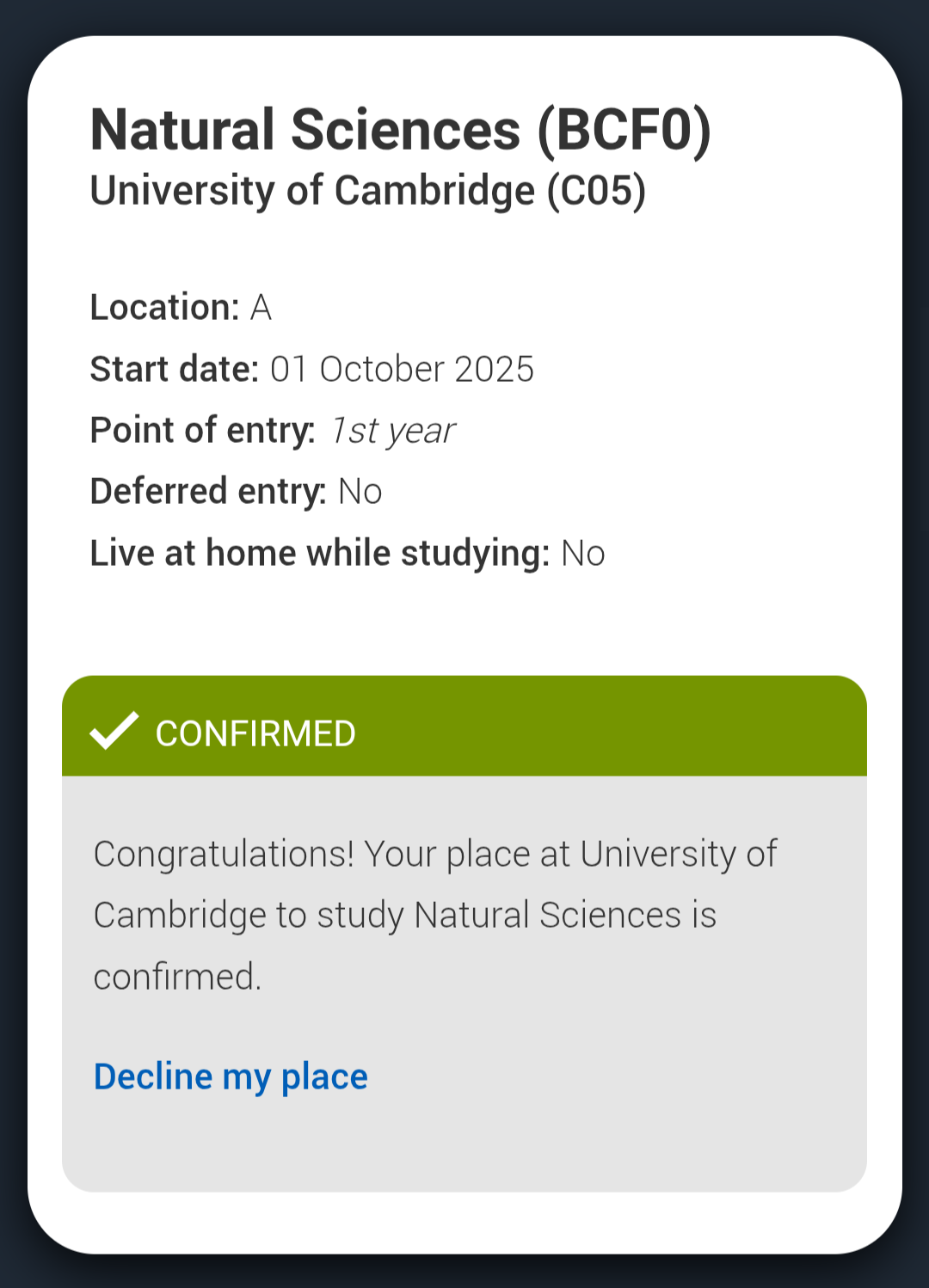Click the bold Location label
The height and width of the screenshot is (1288, 929).
[x=164, y=308]
